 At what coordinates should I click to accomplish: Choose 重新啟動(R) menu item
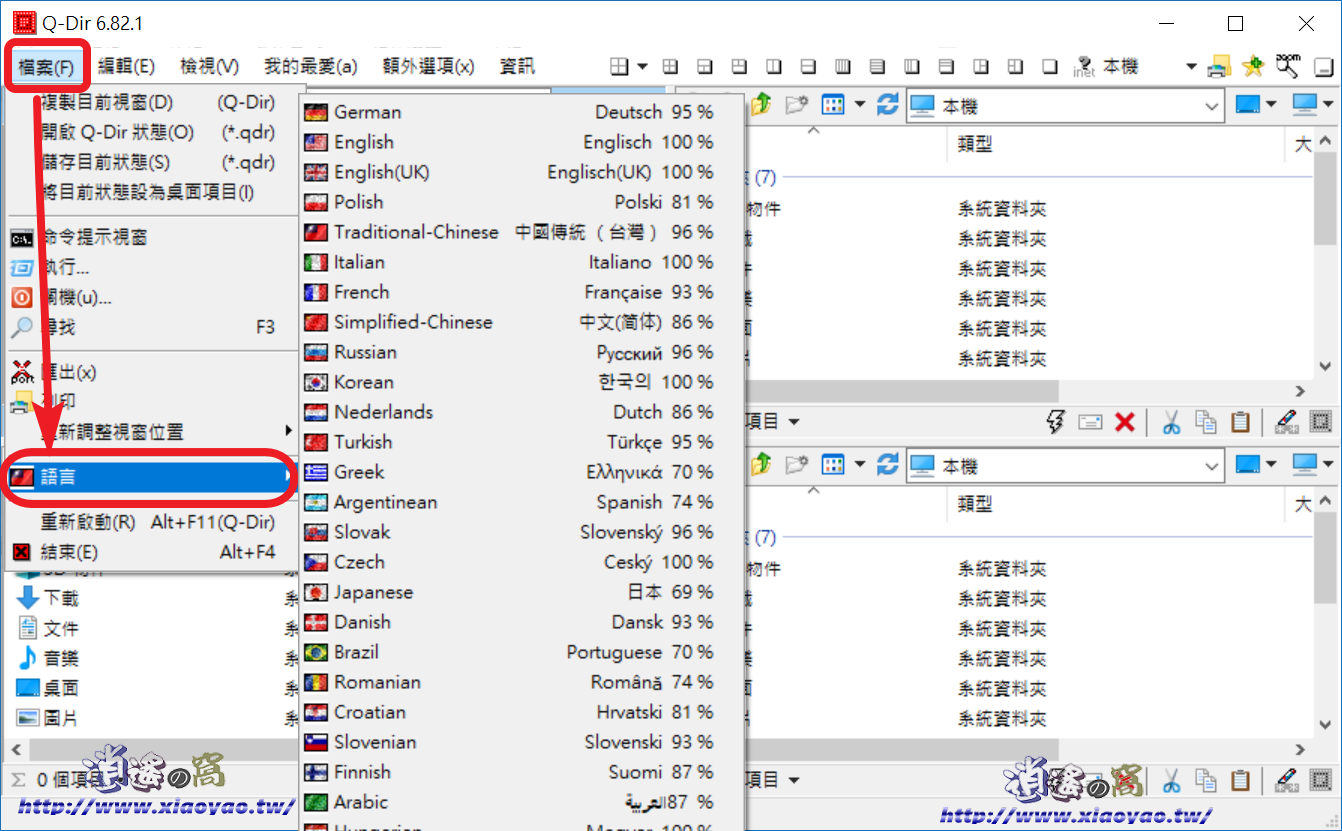[x=152, y=522]
